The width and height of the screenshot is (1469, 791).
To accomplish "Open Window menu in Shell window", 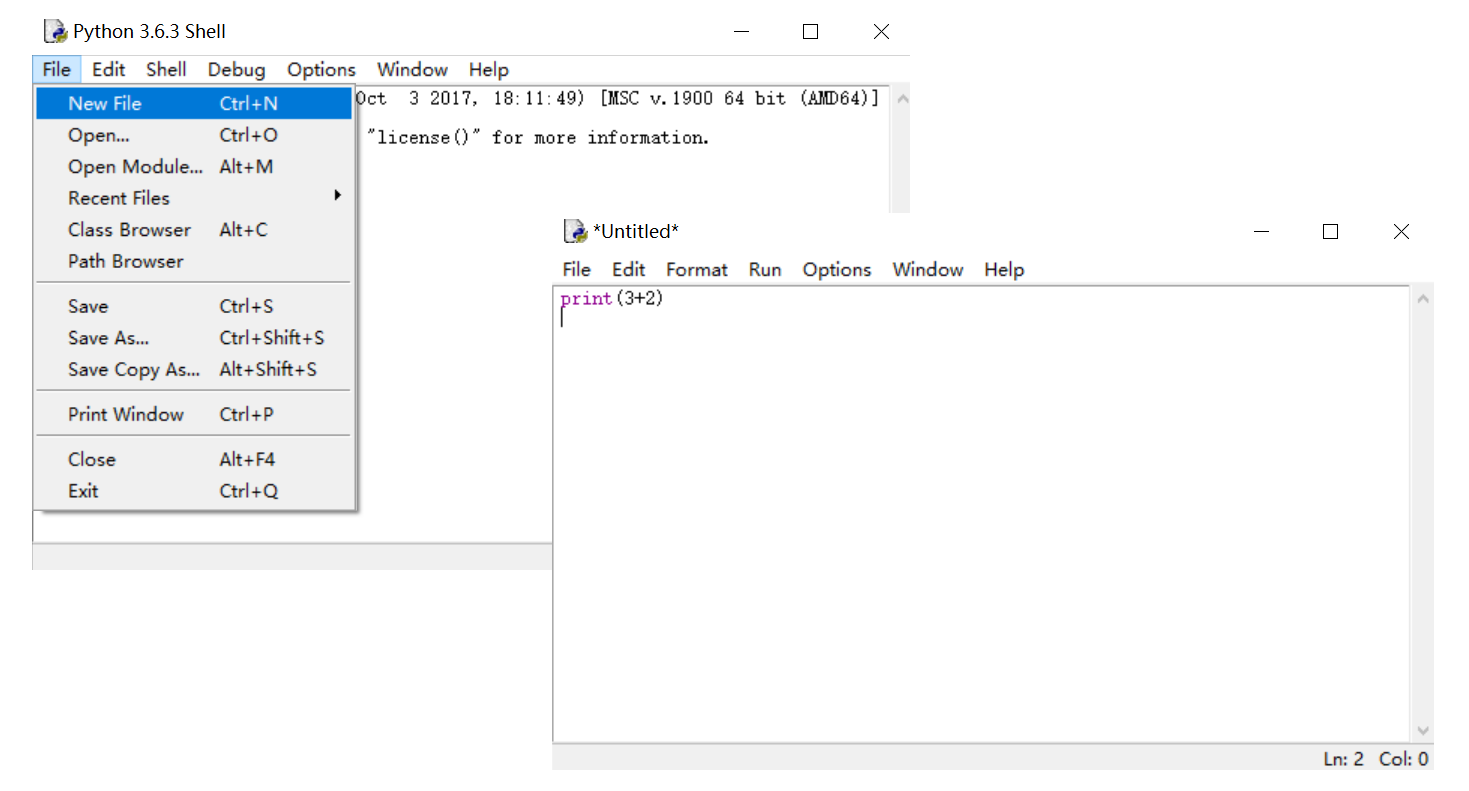I will click(x=412, y=70).
